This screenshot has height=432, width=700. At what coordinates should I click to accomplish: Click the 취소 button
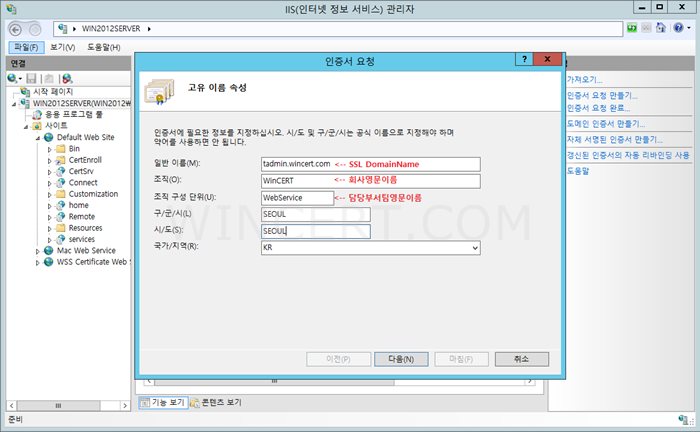coord(521,359)
